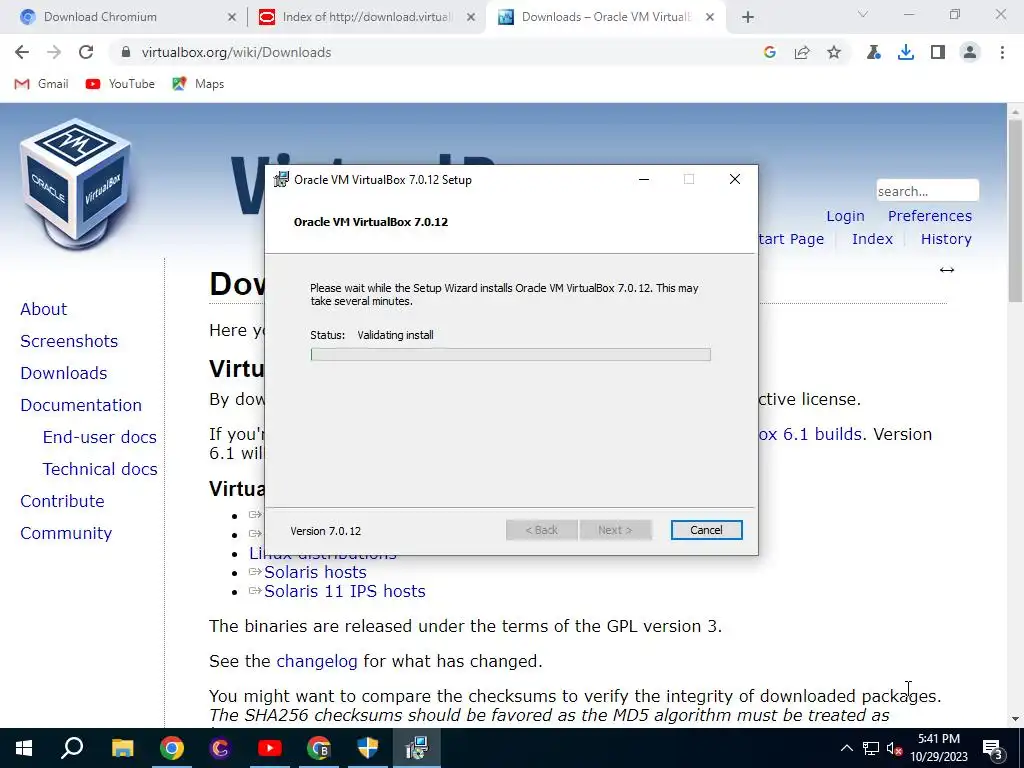Open the History wiki link
Viewport: 1024px width, 768px height.
click(946, 239)
